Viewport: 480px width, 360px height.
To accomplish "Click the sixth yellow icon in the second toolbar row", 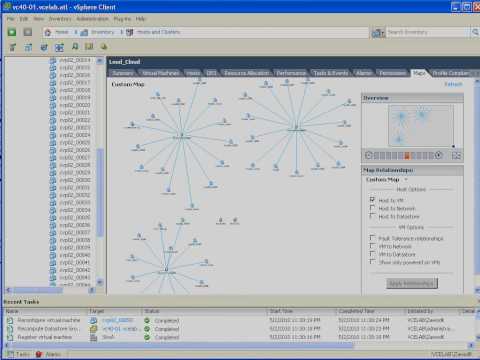I will tap(89, 47).
